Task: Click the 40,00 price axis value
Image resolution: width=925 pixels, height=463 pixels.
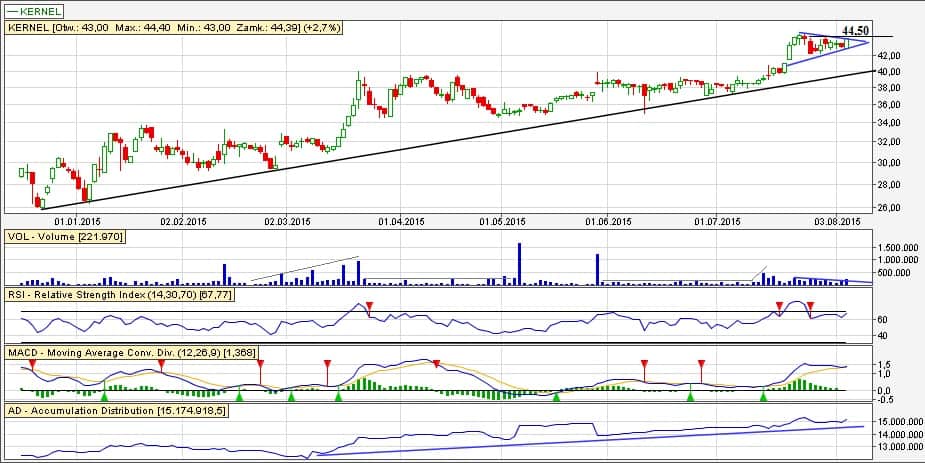Action: click(x=889, y=72)
